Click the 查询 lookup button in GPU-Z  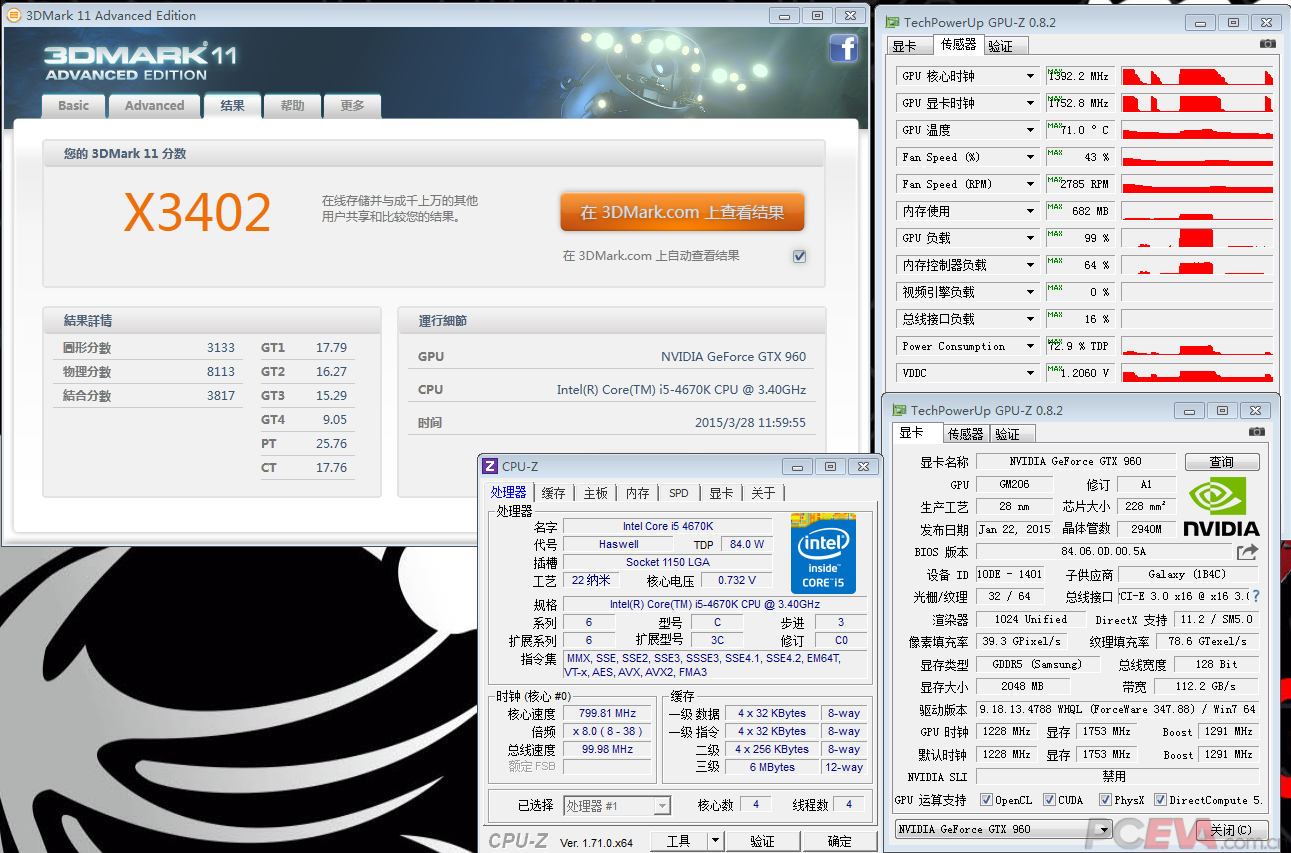(1222, 462)
